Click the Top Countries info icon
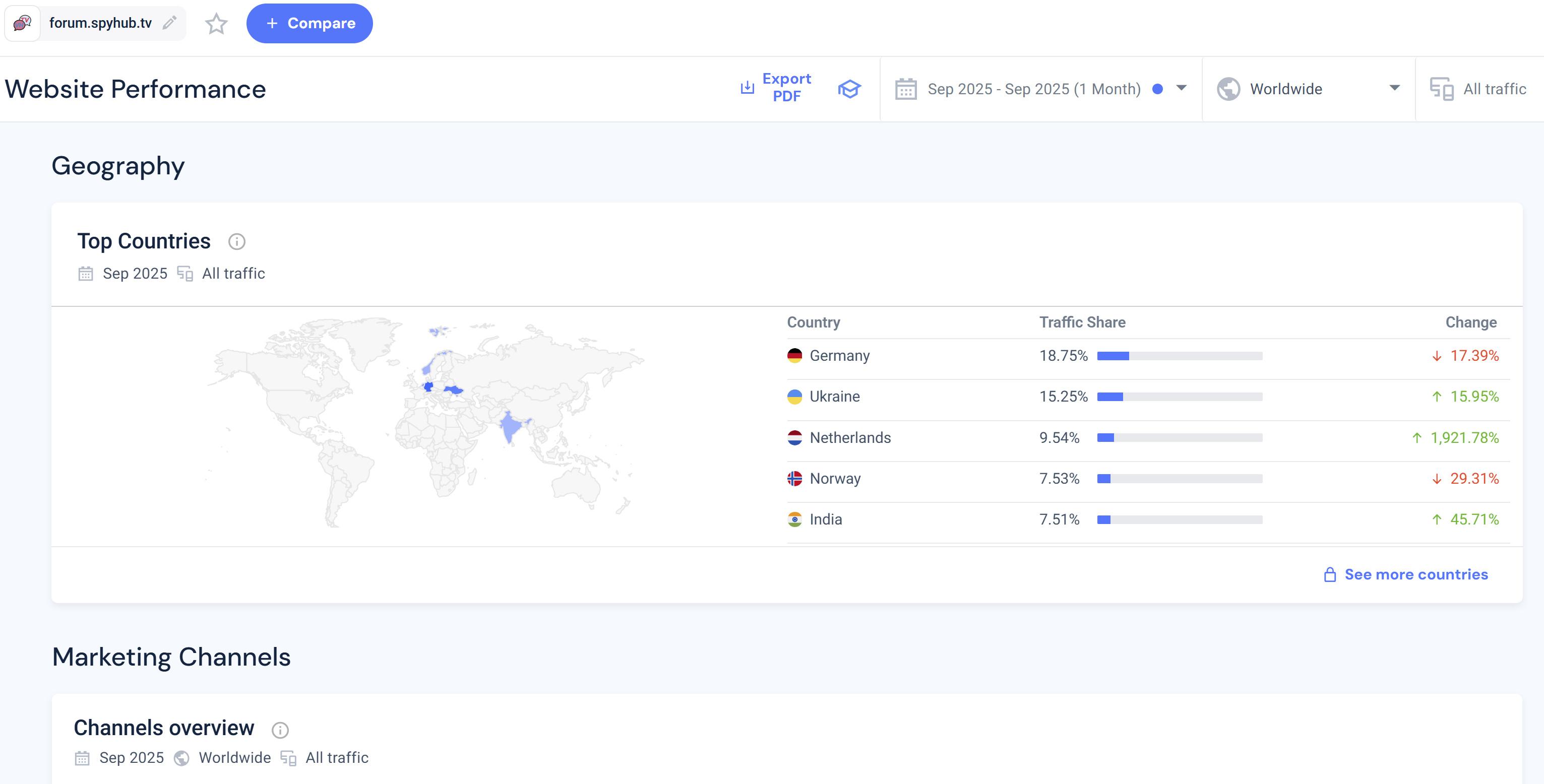The width and height of the screenshot is (1544, 784). point(237,241)
